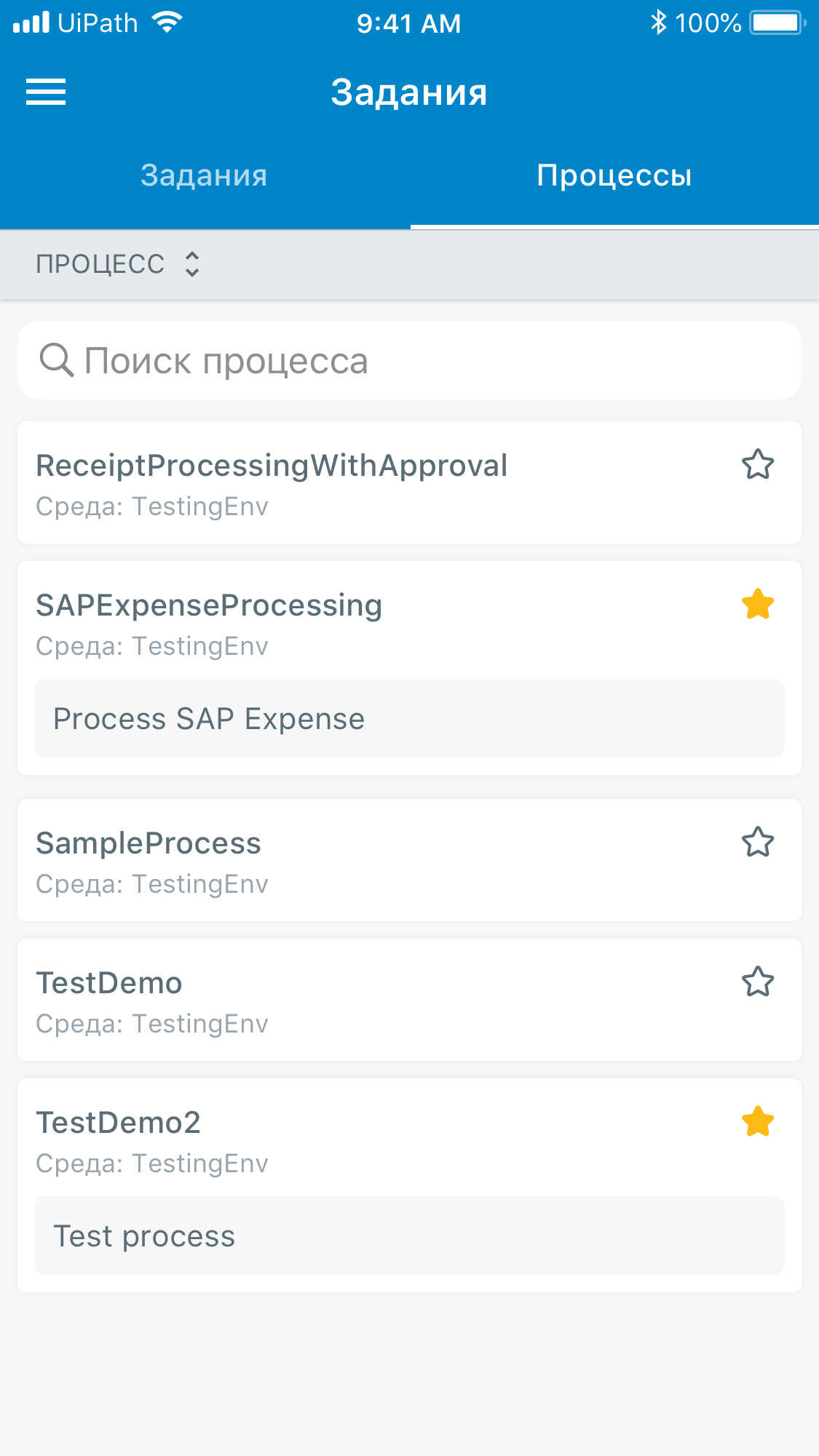
Task: Focus the Поиск процесса search field
Action: [x=409, y=360]
